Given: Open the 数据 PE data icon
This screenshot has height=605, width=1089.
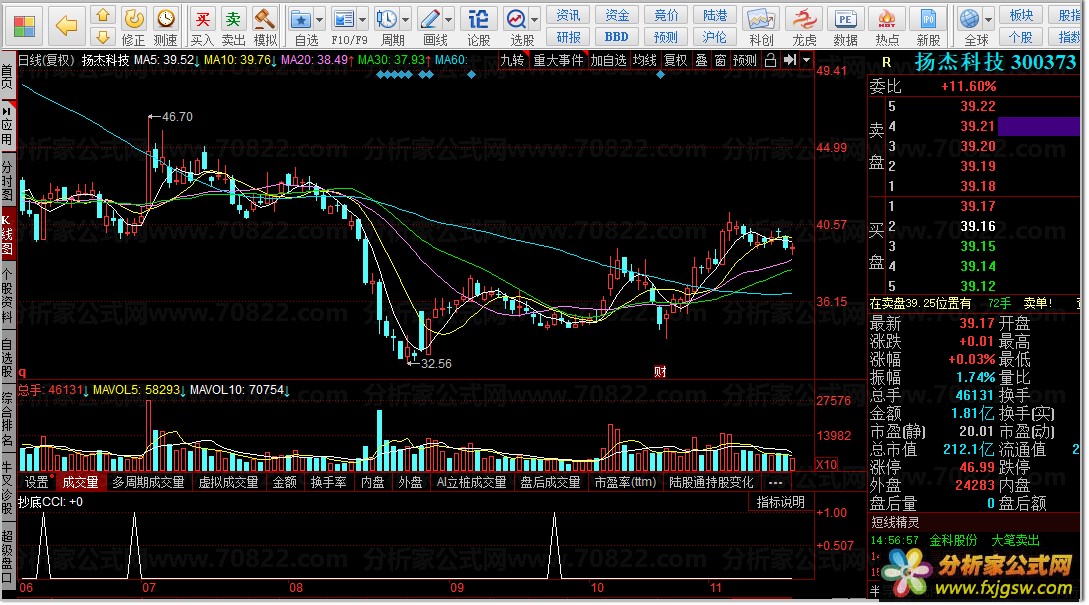Looking at the screenshot, I should [x=845, y=26].
